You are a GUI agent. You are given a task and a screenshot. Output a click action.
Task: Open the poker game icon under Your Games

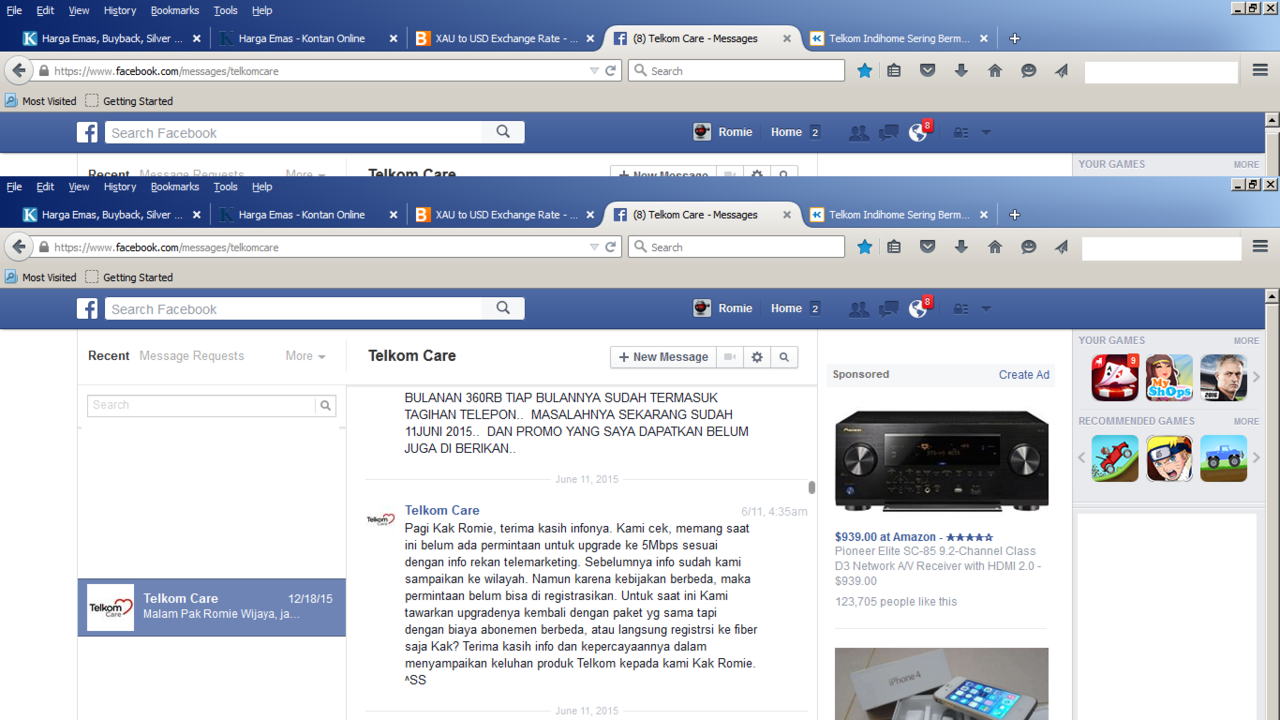pos(1115,377)
